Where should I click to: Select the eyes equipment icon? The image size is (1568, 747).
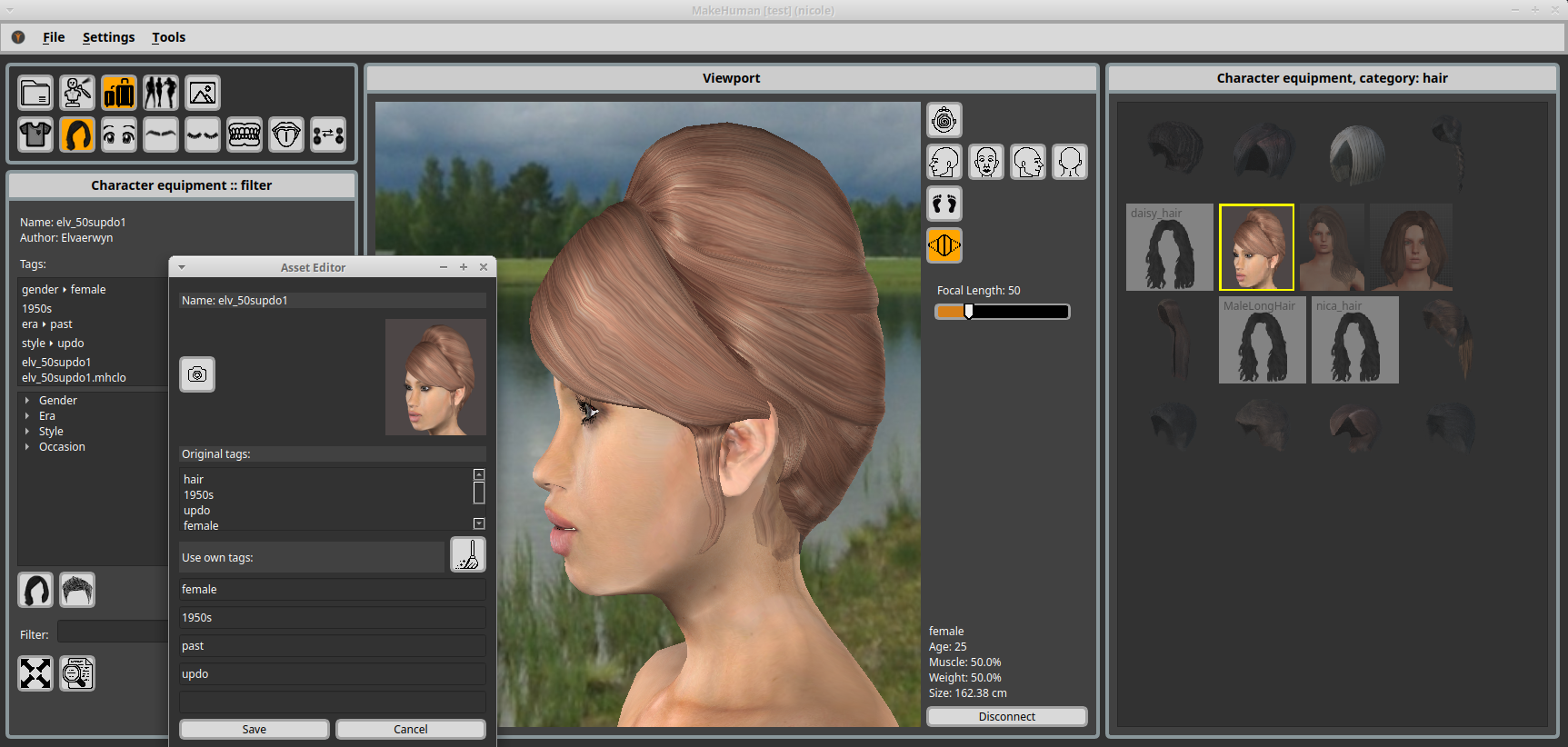[x=119, y=134]
